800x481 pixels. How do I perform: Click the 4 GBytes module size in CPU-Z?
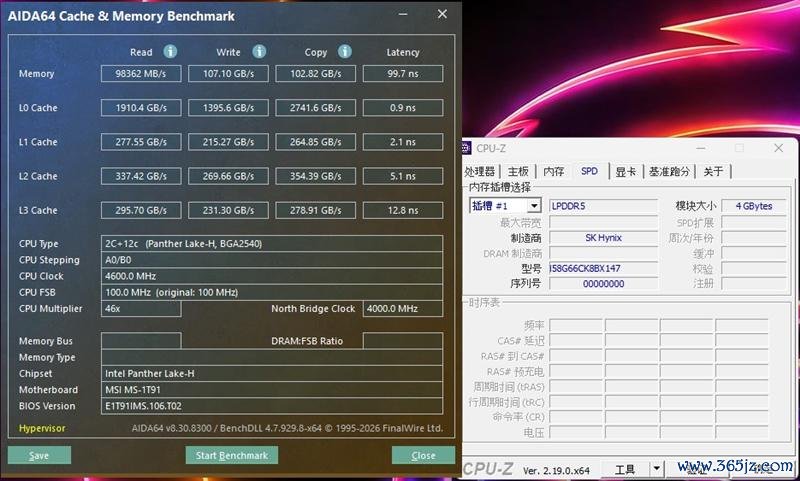click(x=754, y=206)
